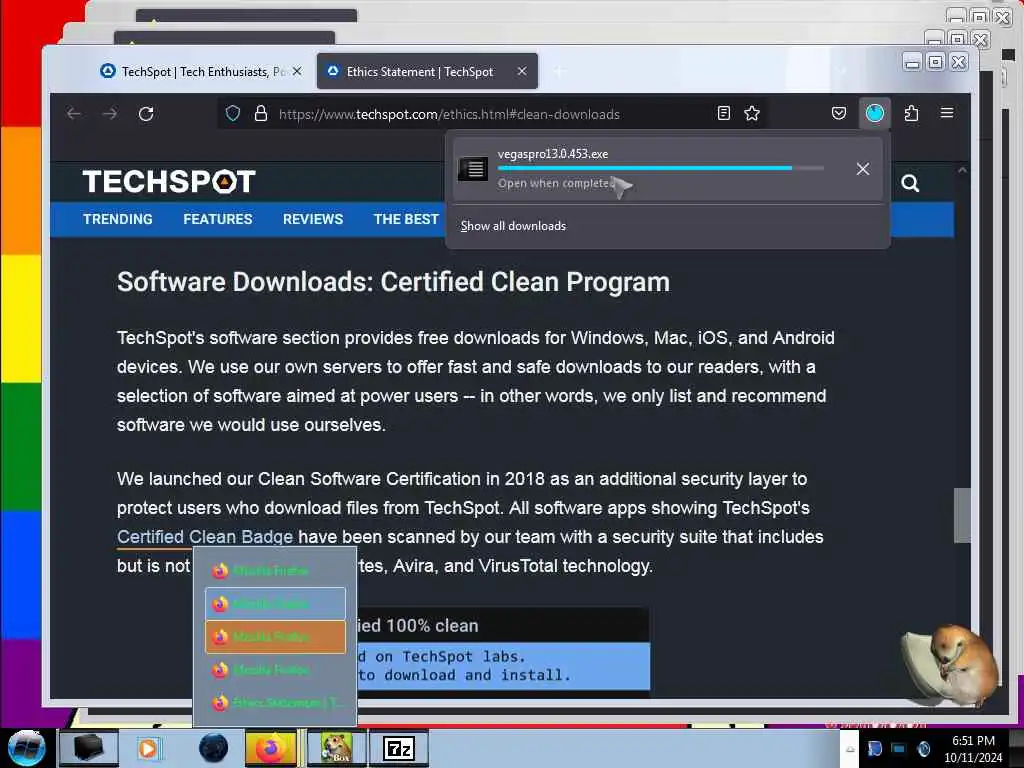This screenshot has width=1024, height=768.
Task: Open the Firefox hamburger application menu
Action: [x=946, y=114]
